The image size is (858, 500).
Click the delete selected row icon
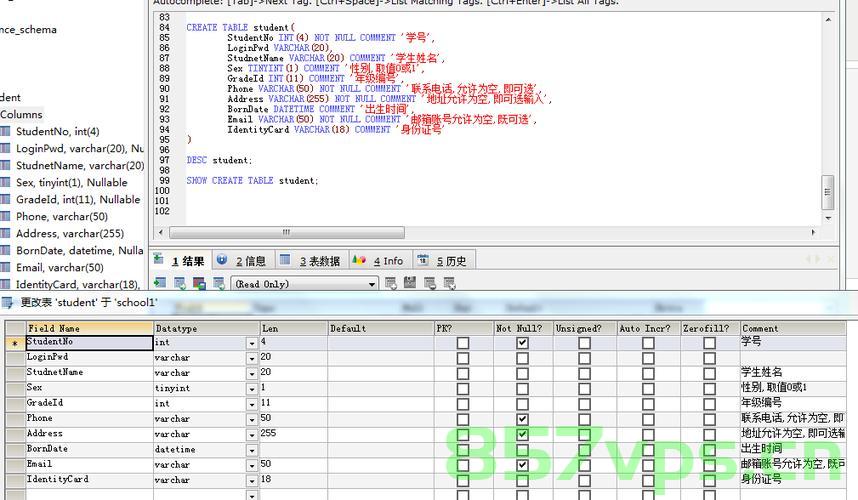(x=430, y=283)
